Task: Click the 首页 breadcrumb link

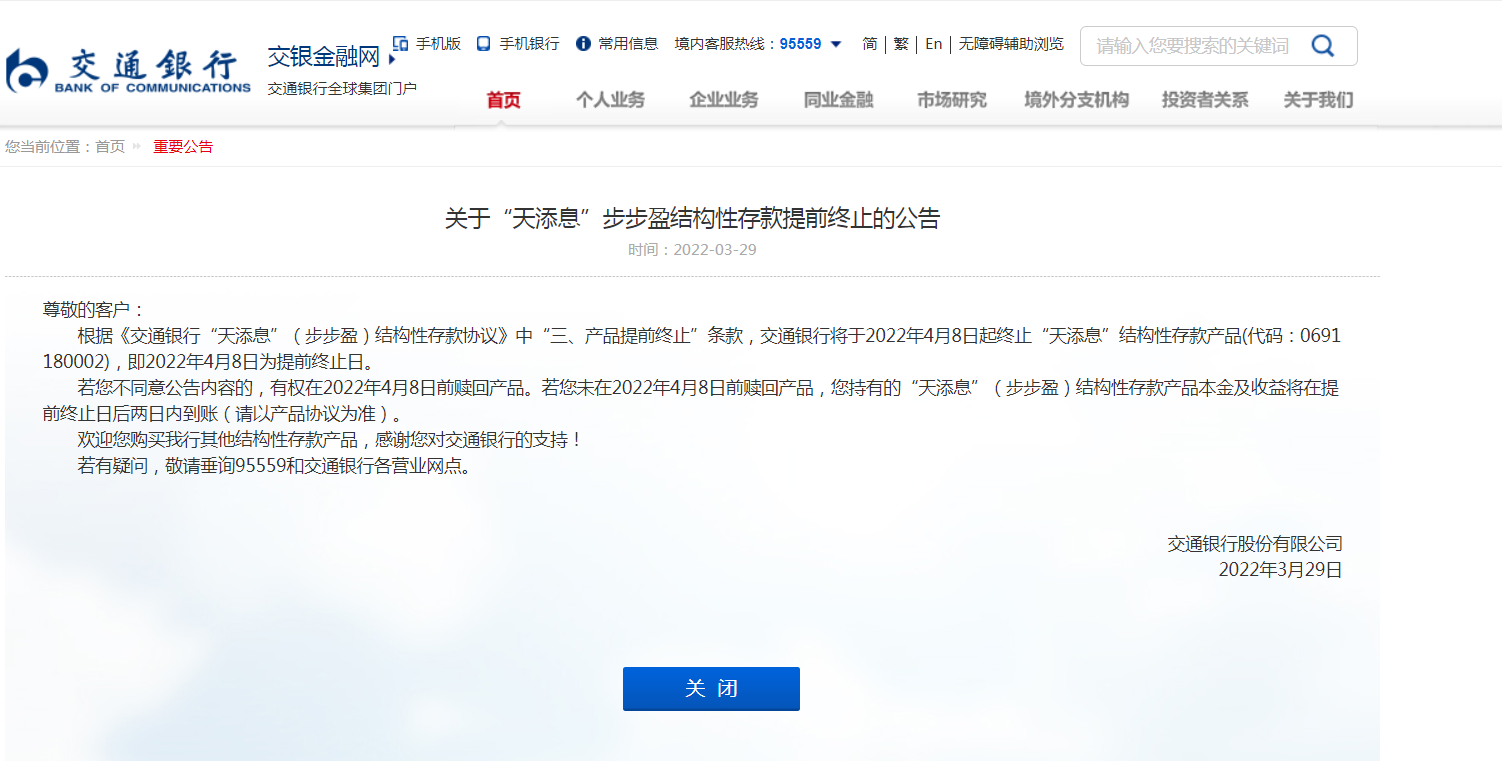Action: 110,147
